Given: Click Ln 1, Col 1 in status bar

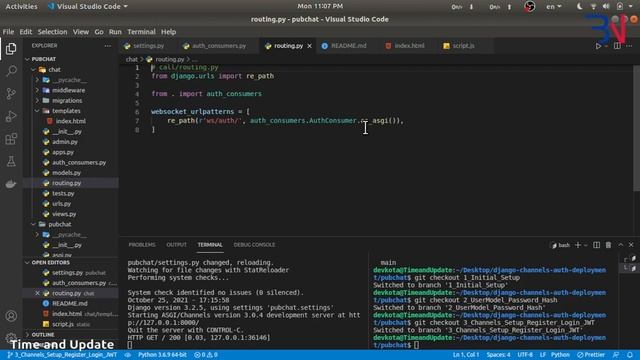Looking at the screenshot, I should pos(466,355).
